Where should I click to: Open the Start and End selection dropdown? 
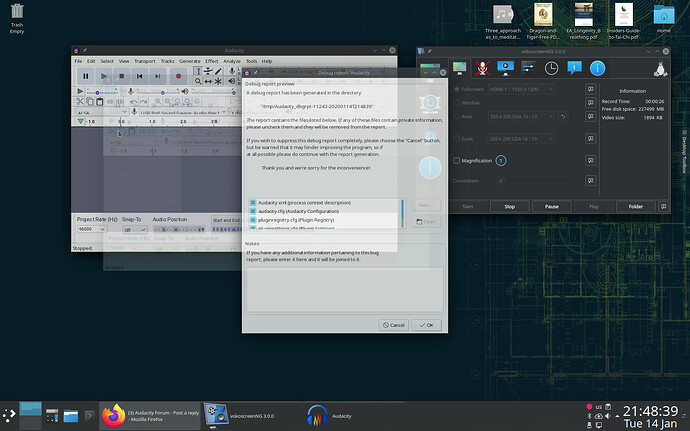(x=226, y=220)
